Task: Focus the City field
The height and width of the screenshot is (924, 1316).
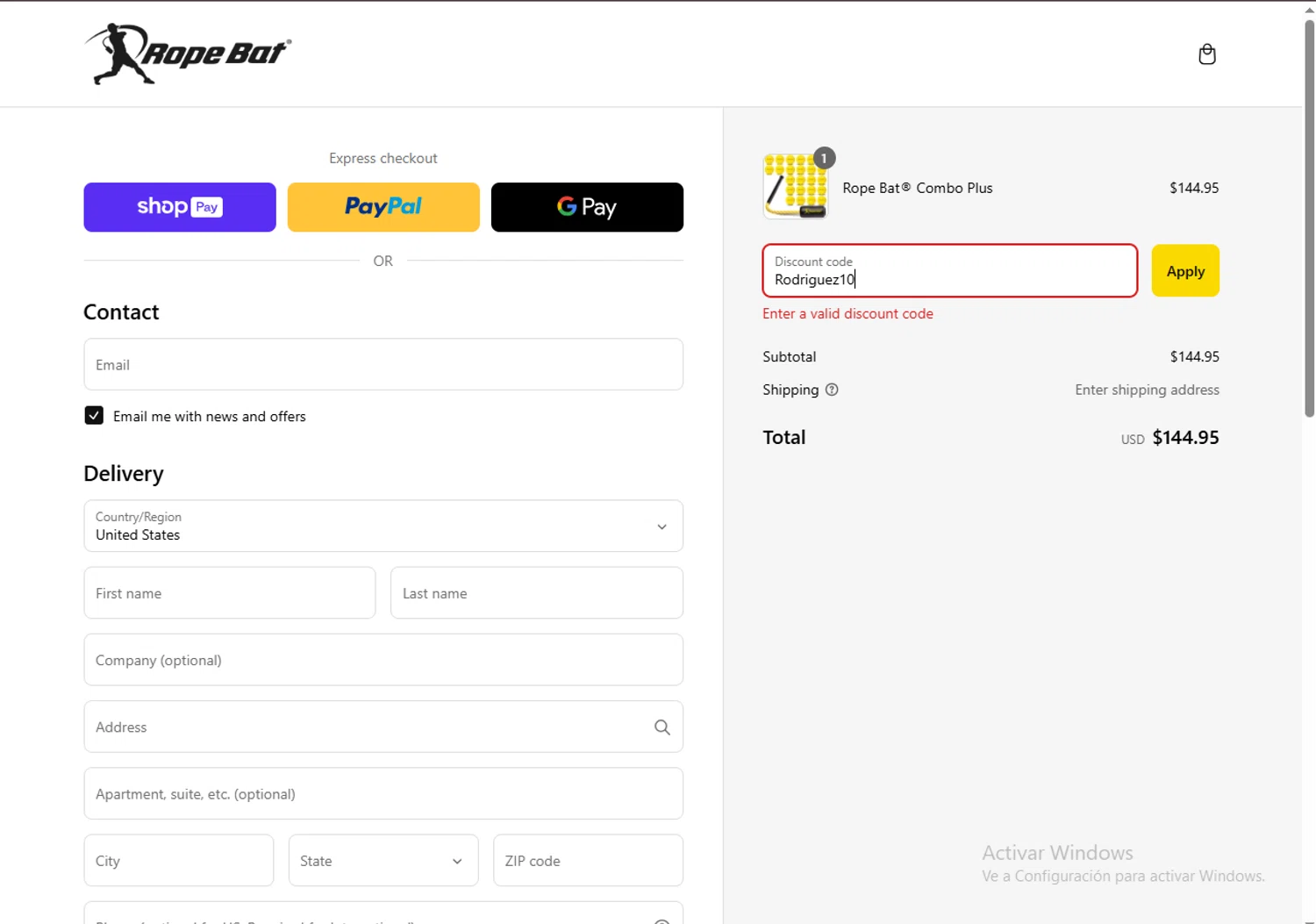Action: coord(179,861)
